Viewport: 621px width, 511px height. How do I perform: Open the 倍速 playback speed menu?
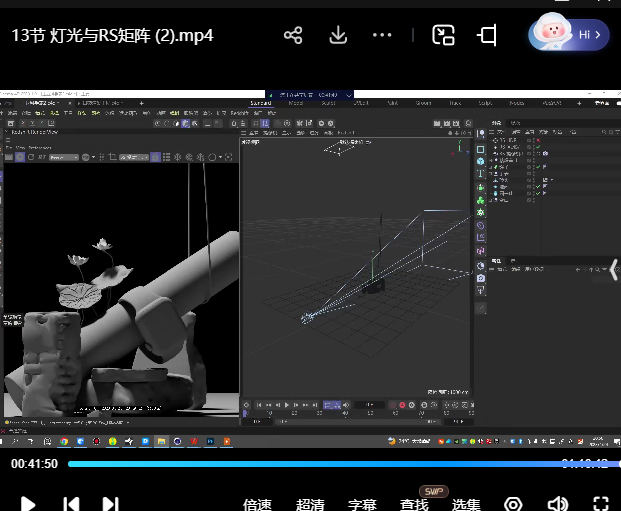pyautogui.click(x=257, y=504)
